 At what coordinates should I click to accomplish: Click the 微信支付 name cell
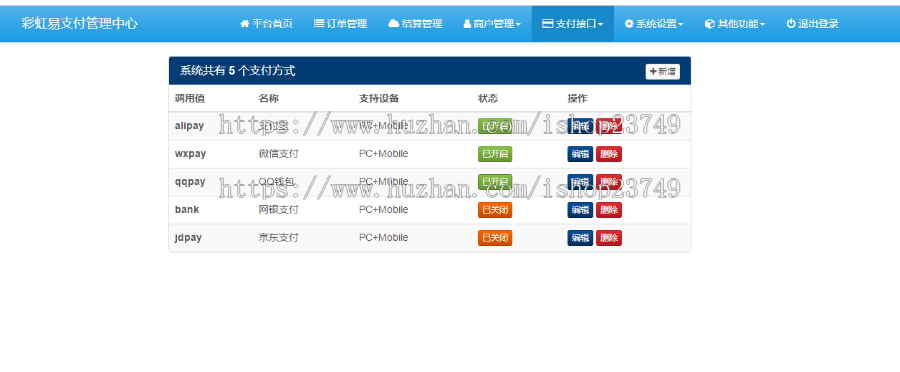coord(278,154)
